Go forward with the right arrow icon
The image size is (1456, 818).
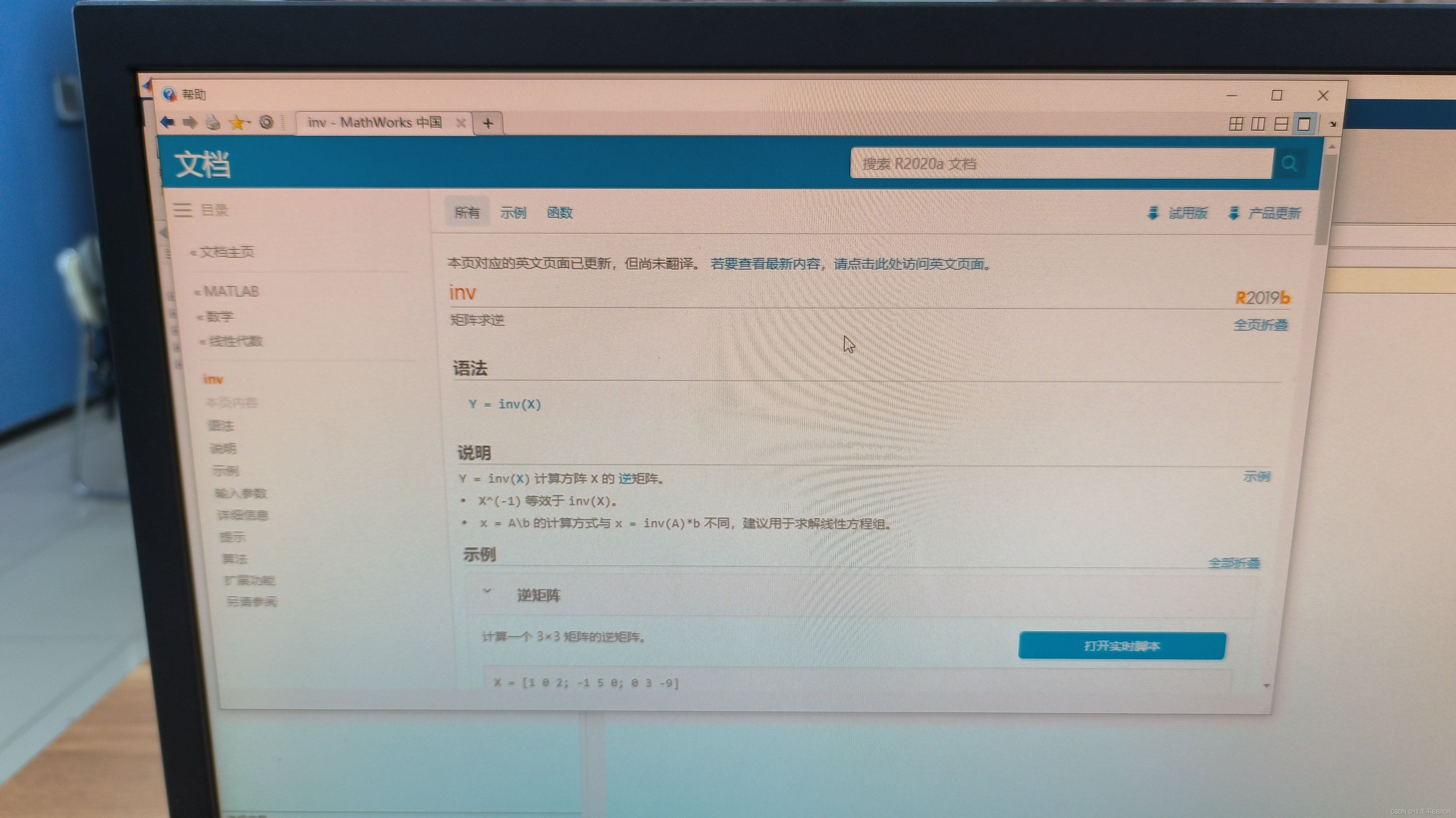[x=190, y=123]
